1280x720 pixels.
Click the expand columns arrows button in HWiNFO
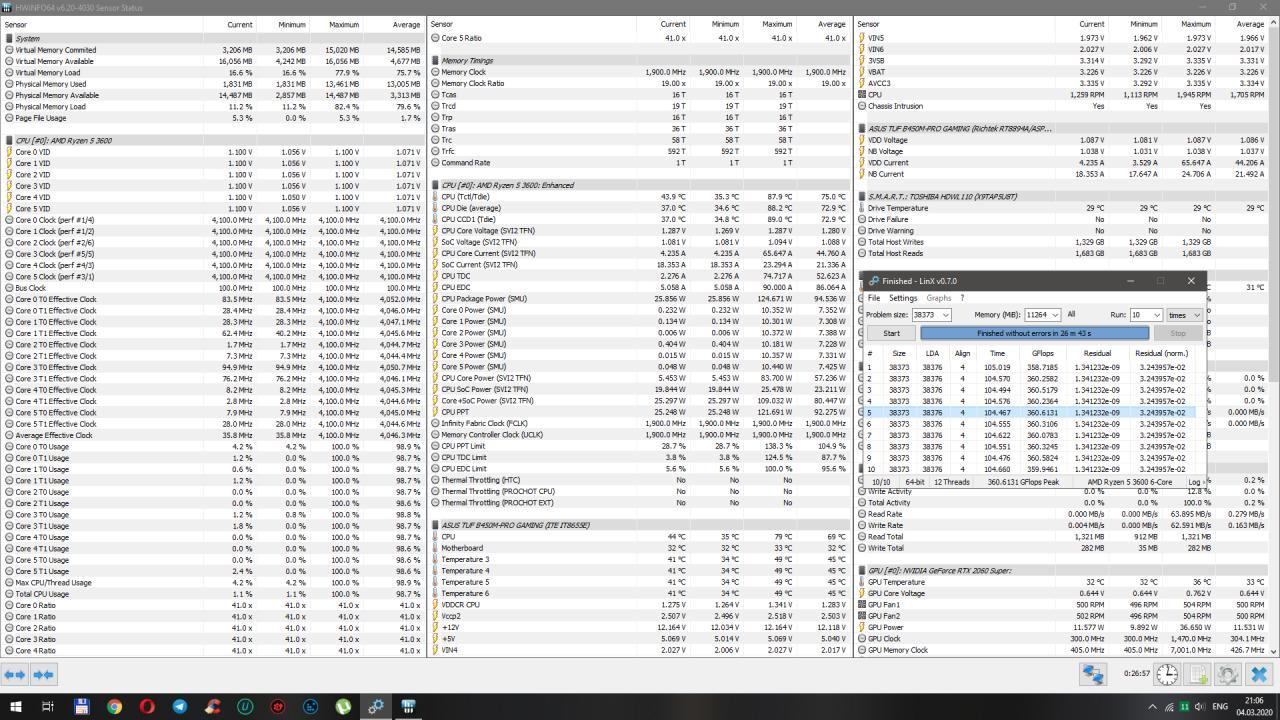(15, 675)
